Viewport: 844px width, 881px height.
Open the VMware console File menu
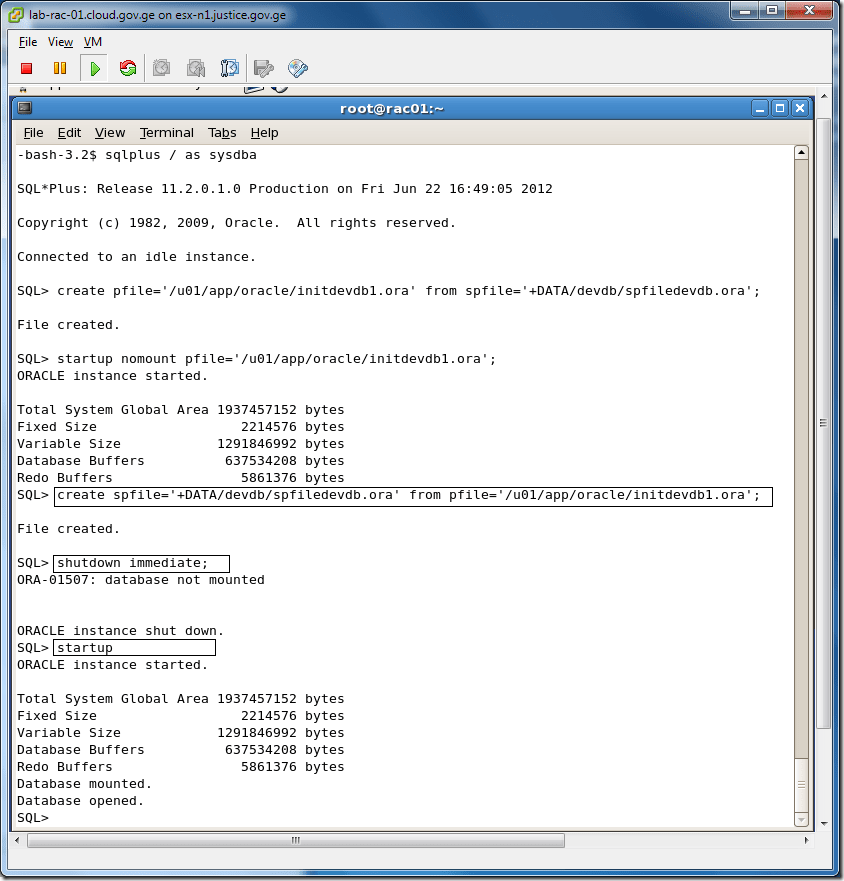click(x=28, y=42)
